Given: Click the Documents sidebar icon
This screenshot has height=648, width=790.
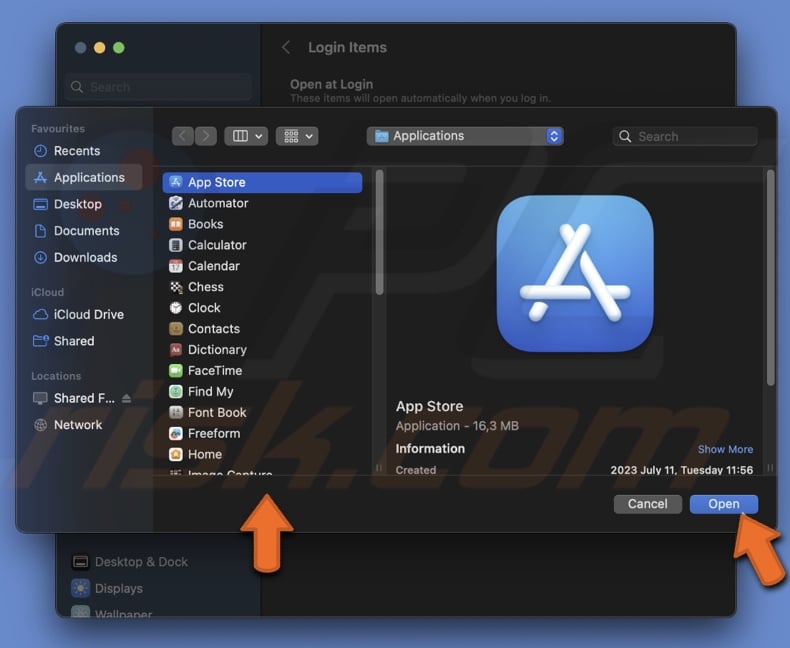Looking at the screenshot, I should coord(40,231).
